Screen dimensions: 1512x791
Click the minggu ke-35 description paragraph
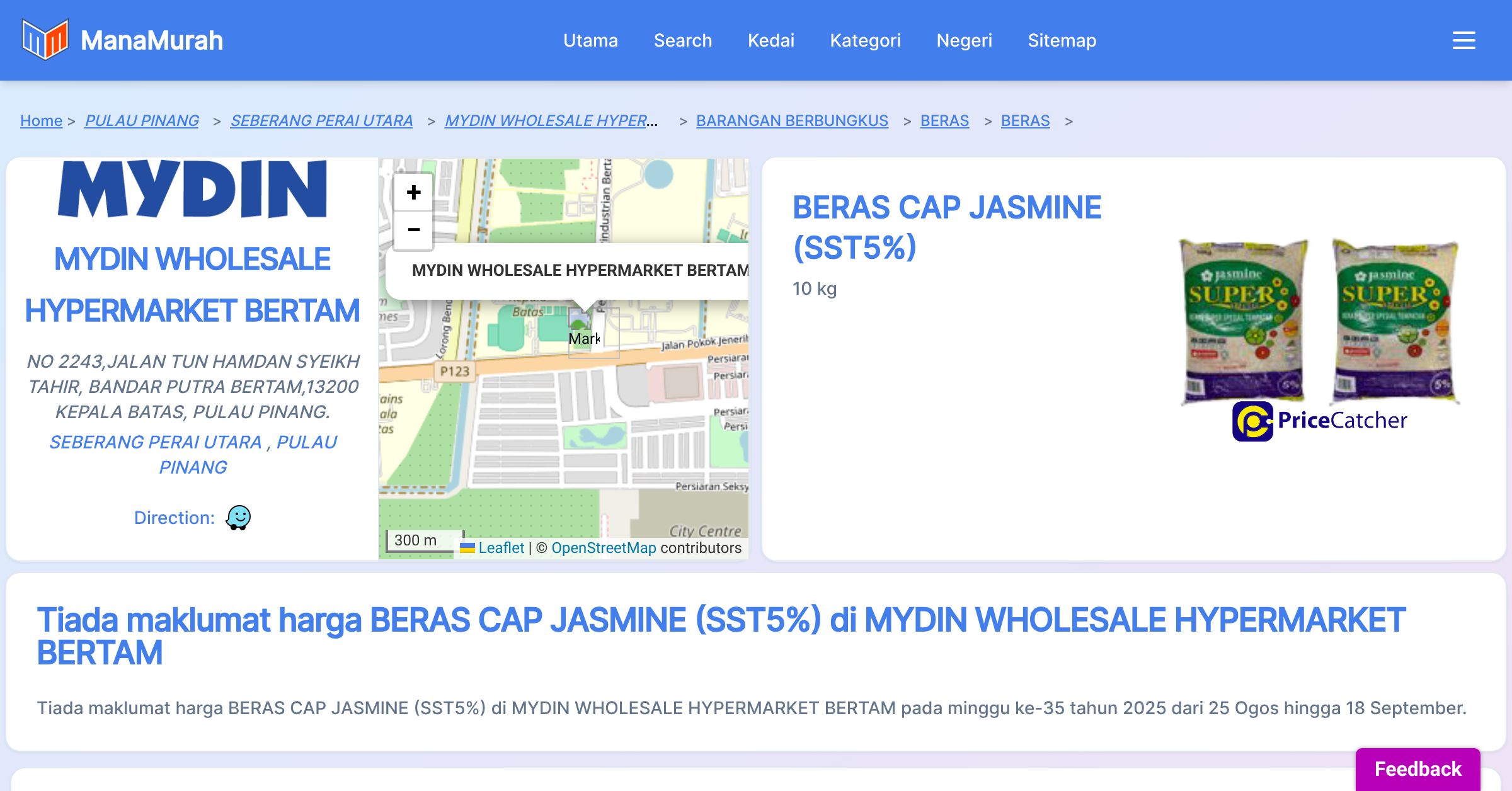pyautogui.click(x=752, y=708)
